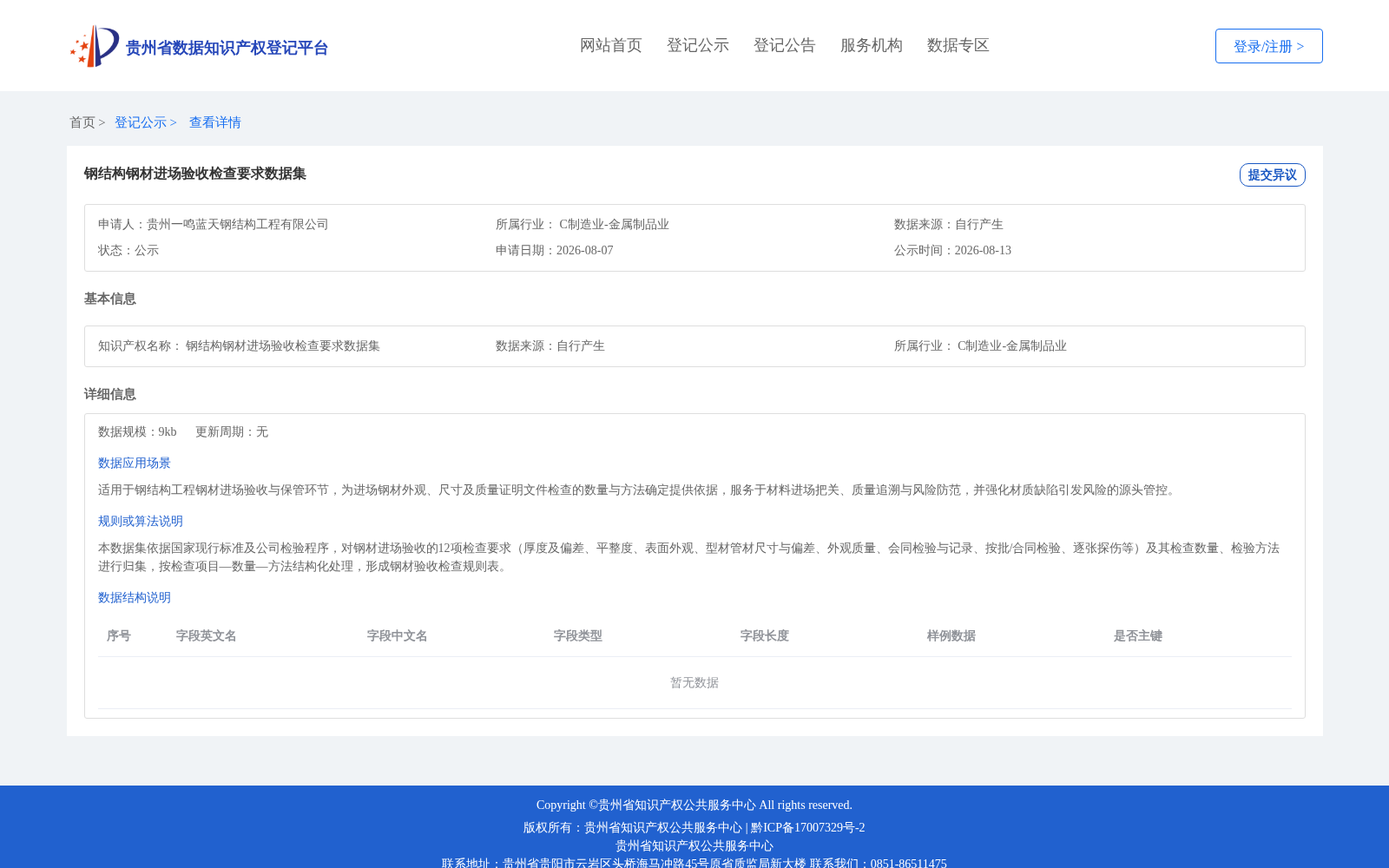Image resolution: width=1389 pixels, height=868 pixels.
Task: Go to 网站首页 menu
Action: click(611, 45)
